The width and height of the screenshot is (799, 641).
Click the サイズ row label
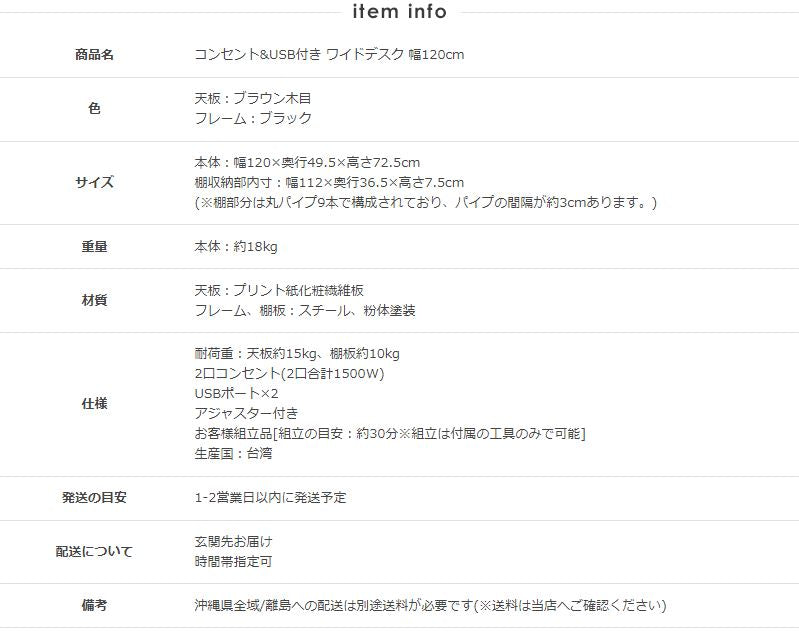coord(94,183)
